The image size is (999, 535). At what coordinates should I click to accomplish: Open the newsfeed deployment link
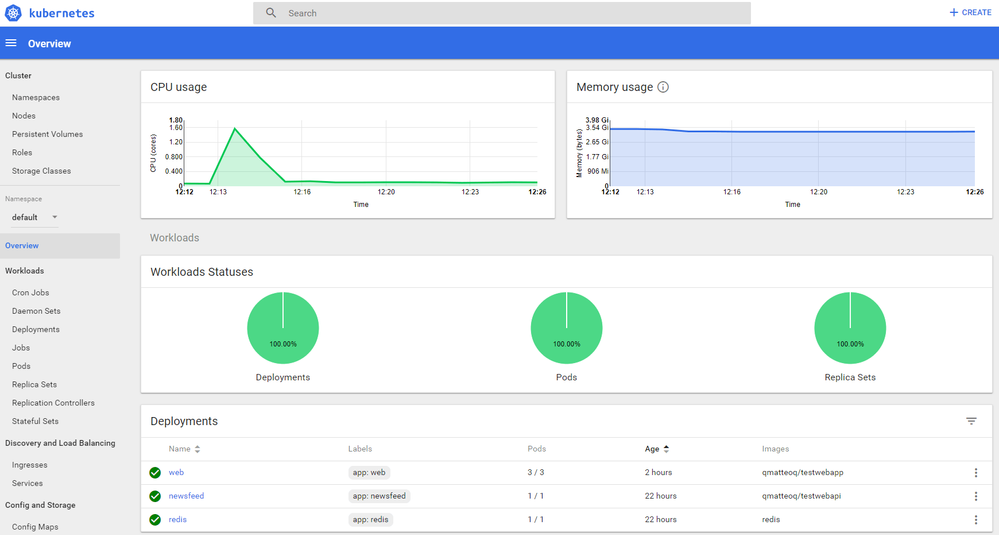(186, 496)
